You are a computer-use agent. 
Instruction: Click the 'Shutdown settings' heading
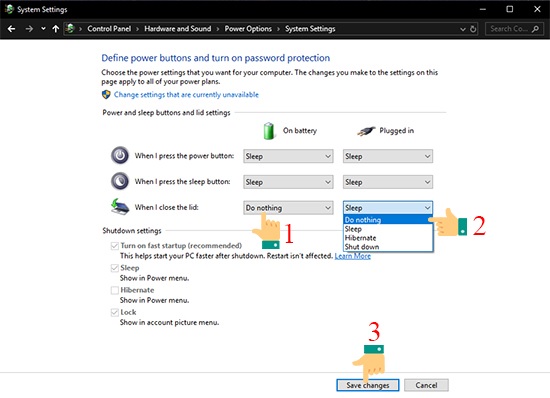132,231
